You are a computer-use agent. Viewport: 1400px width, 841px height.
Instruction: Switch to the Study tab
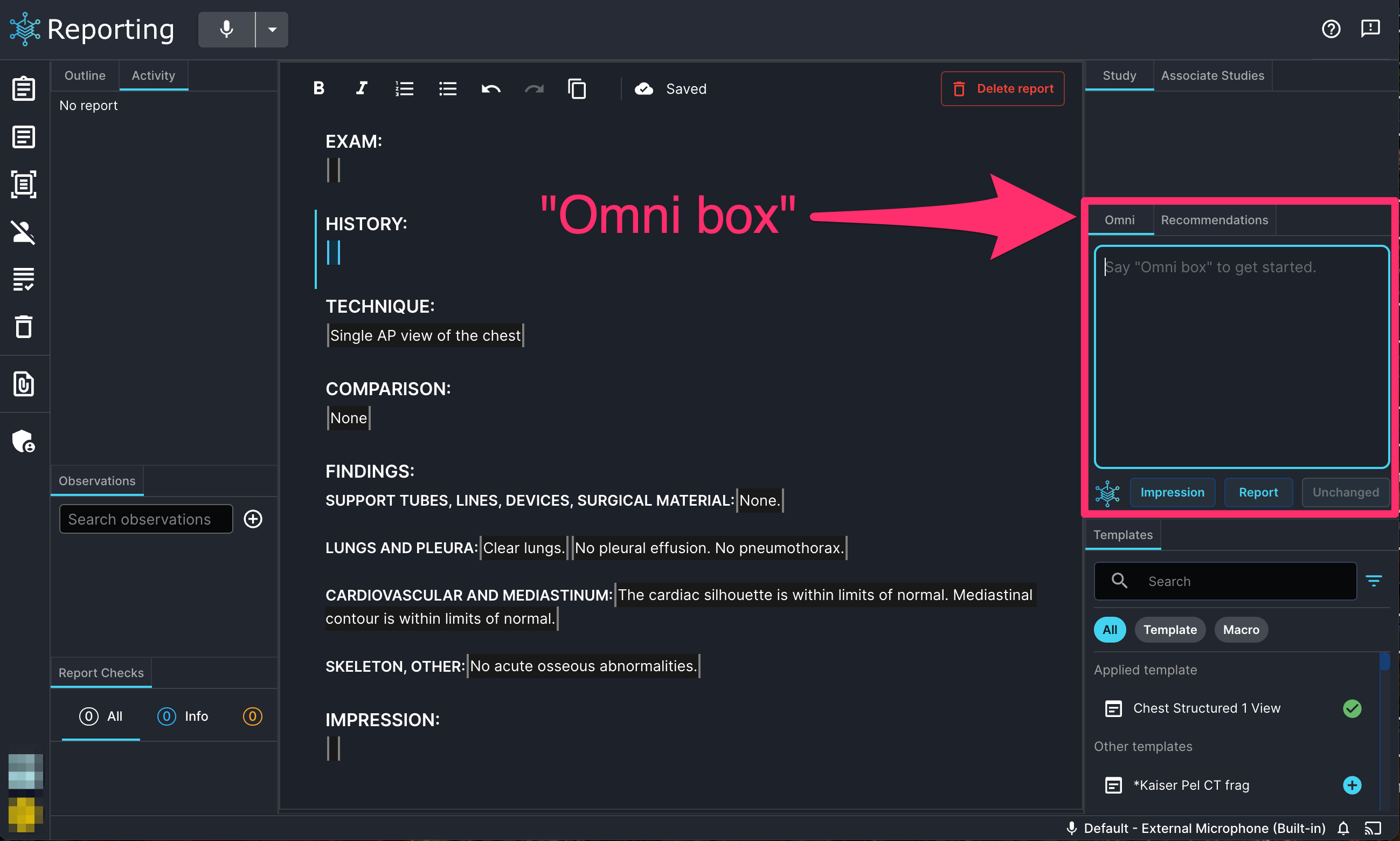(1119, 75)
